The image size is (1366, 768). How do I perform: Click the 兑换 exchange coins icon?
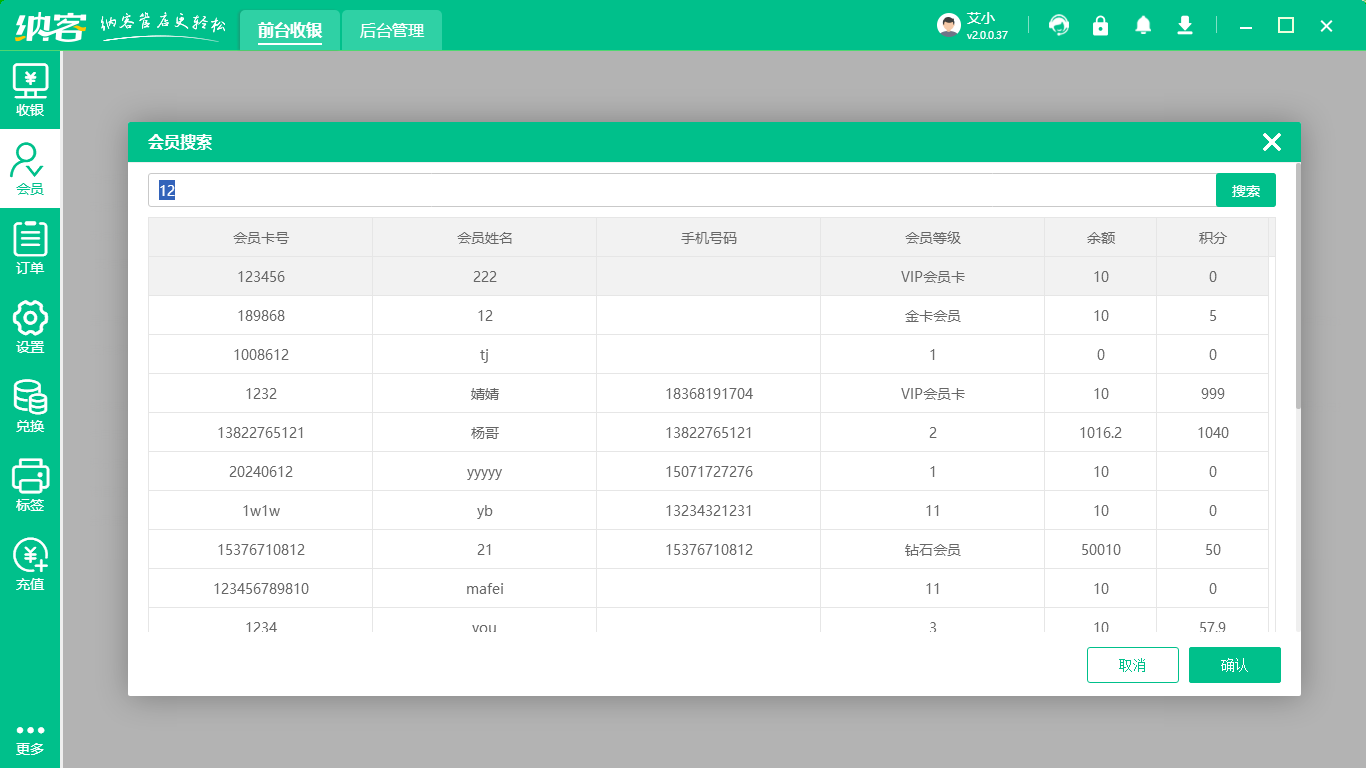pyautogui.click(x=30, y=405)
